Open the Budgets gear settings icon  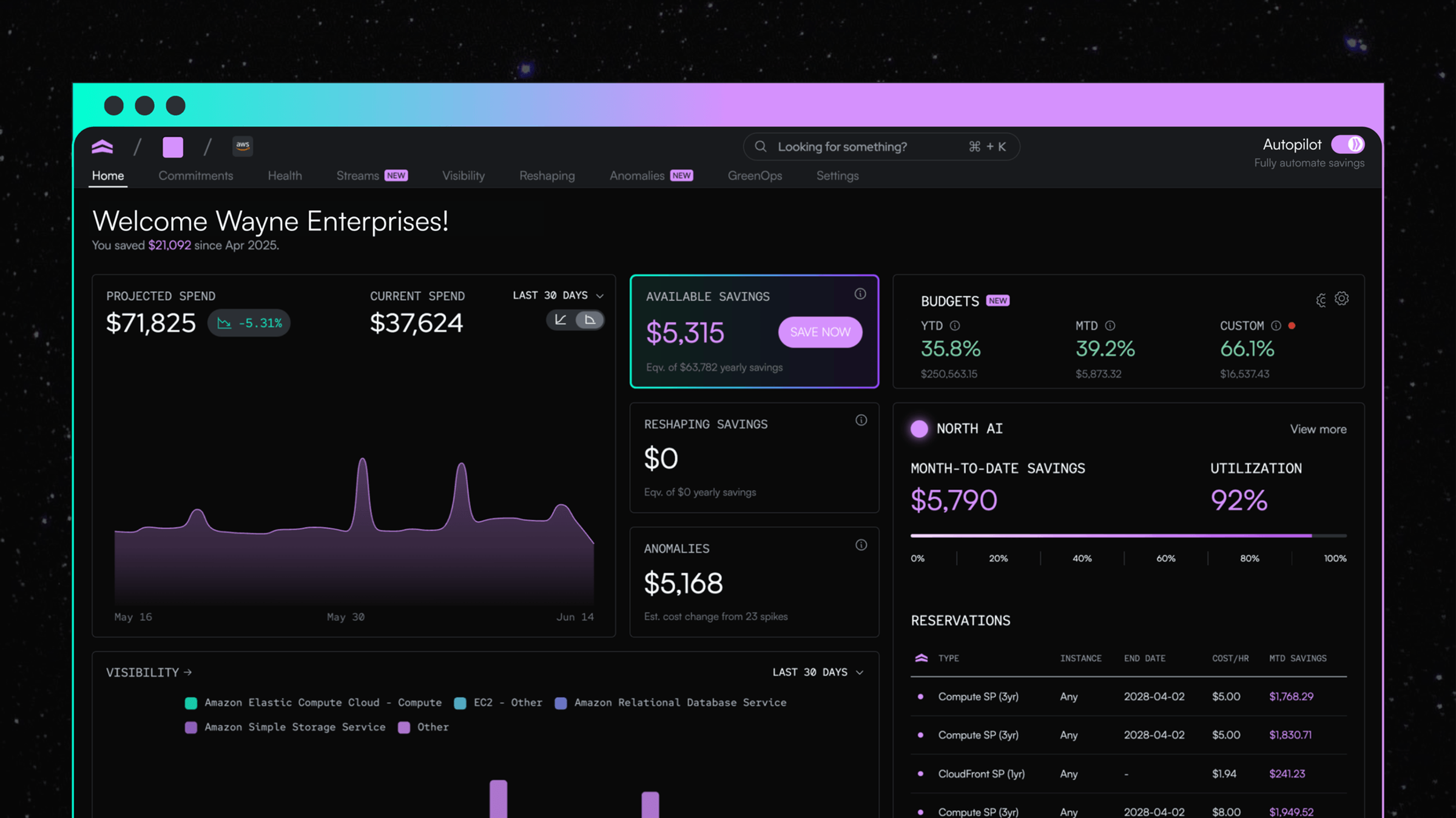pos(1342,299)
